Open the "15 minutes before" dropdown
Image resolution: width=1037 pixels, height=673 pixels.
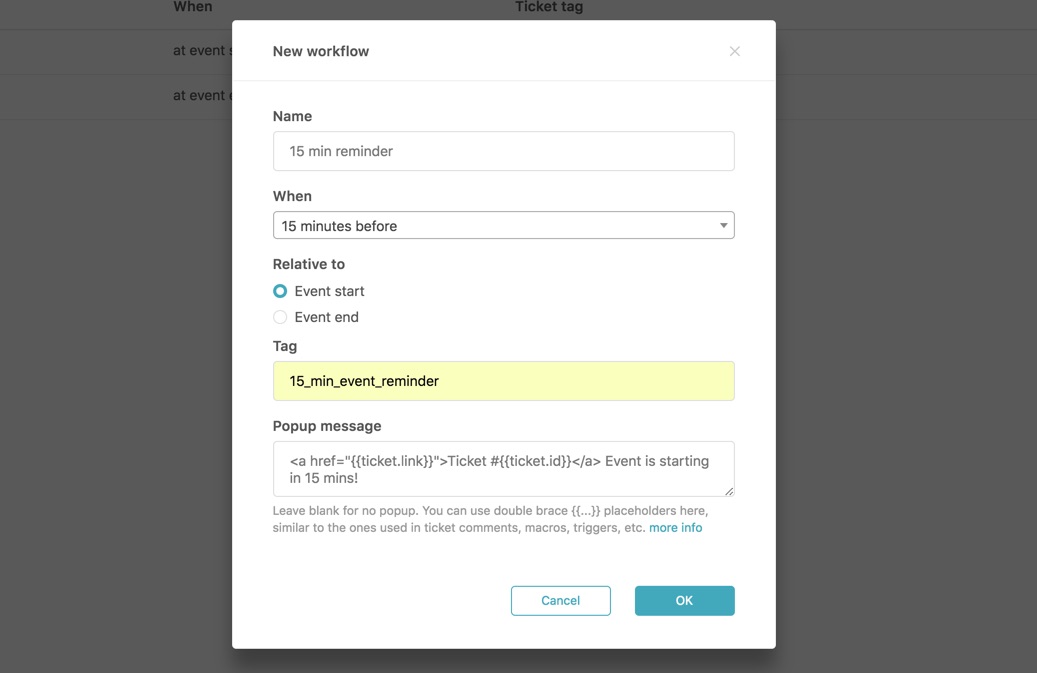pos(503,225)
